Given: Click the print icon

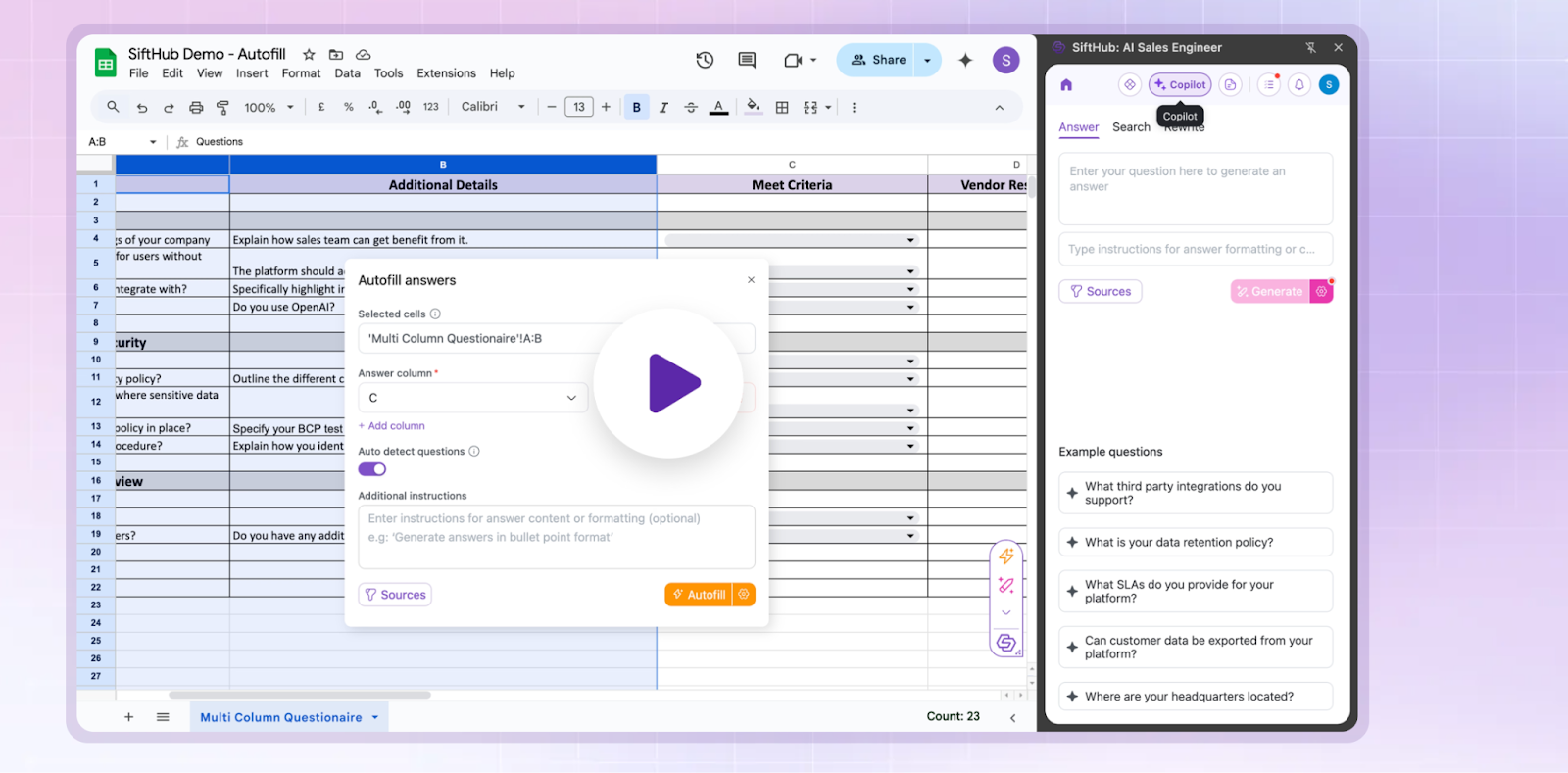Looking at the screenshot, I should pos(196,108).
